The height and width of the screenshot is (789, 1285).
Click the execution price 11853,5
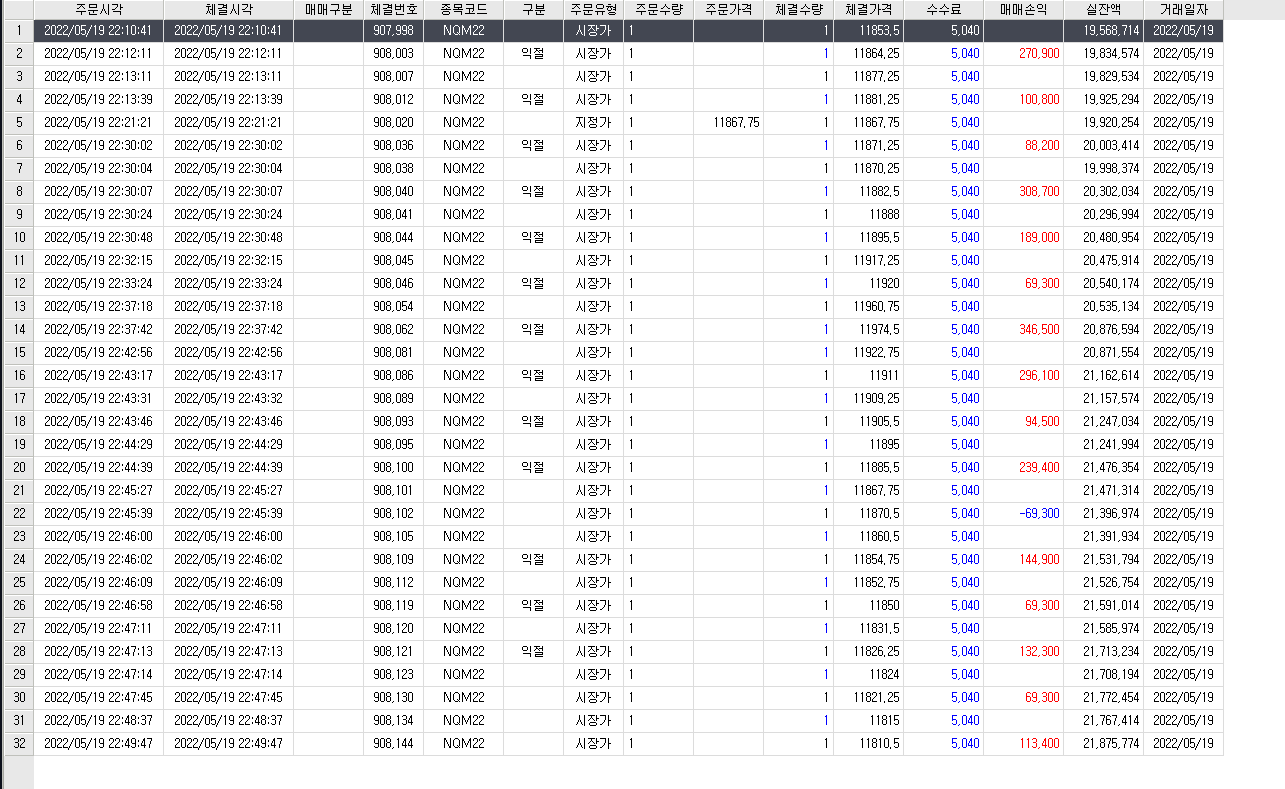click(x=879, y=30)
